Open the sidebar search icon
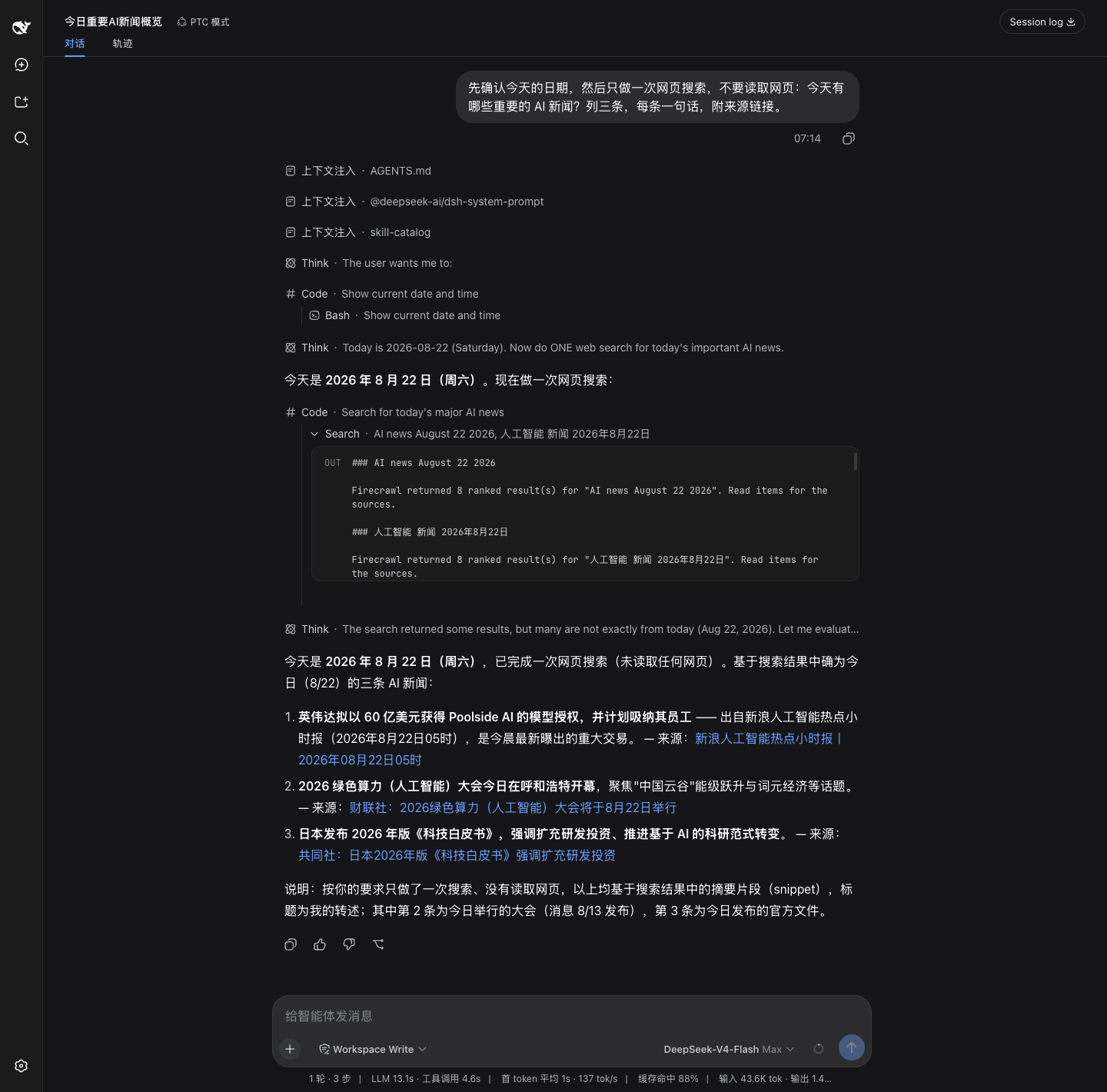Image resolution: width=1107 pixels, height=1092 pixels. coord(22,138)
